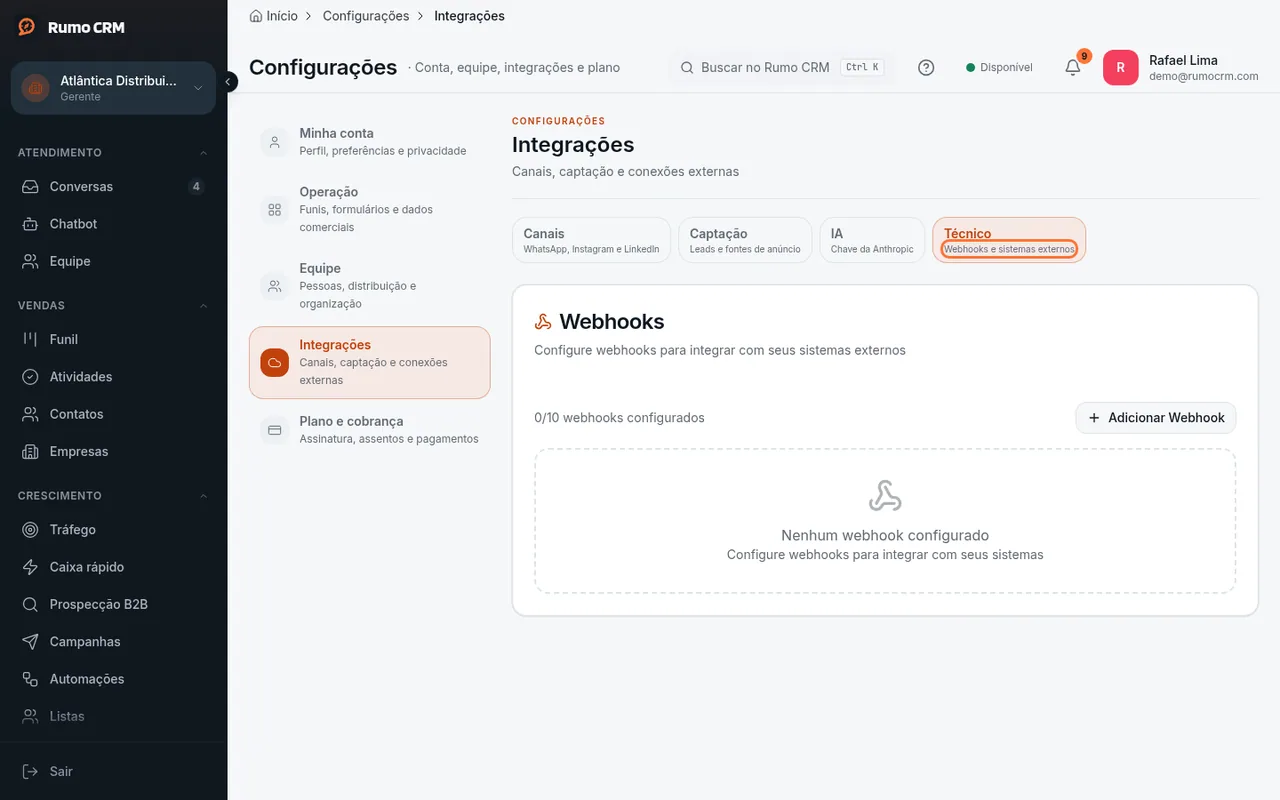Collapse the ATENDIMENTO section
This screenshot has width=1280, height=800.
(x=204, y=153)
